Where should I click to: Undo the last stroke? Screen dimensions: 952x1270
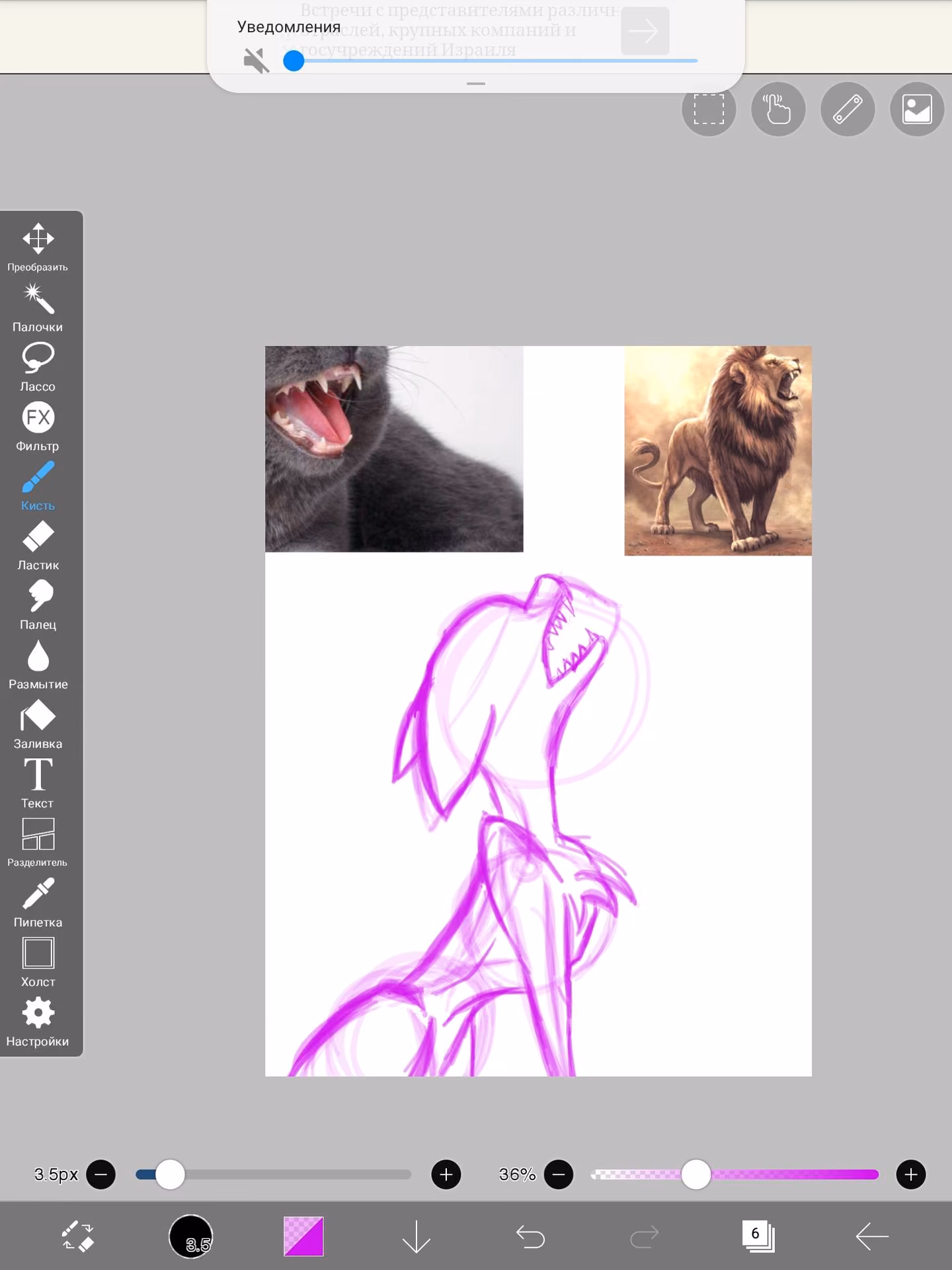coord(530,1236)
